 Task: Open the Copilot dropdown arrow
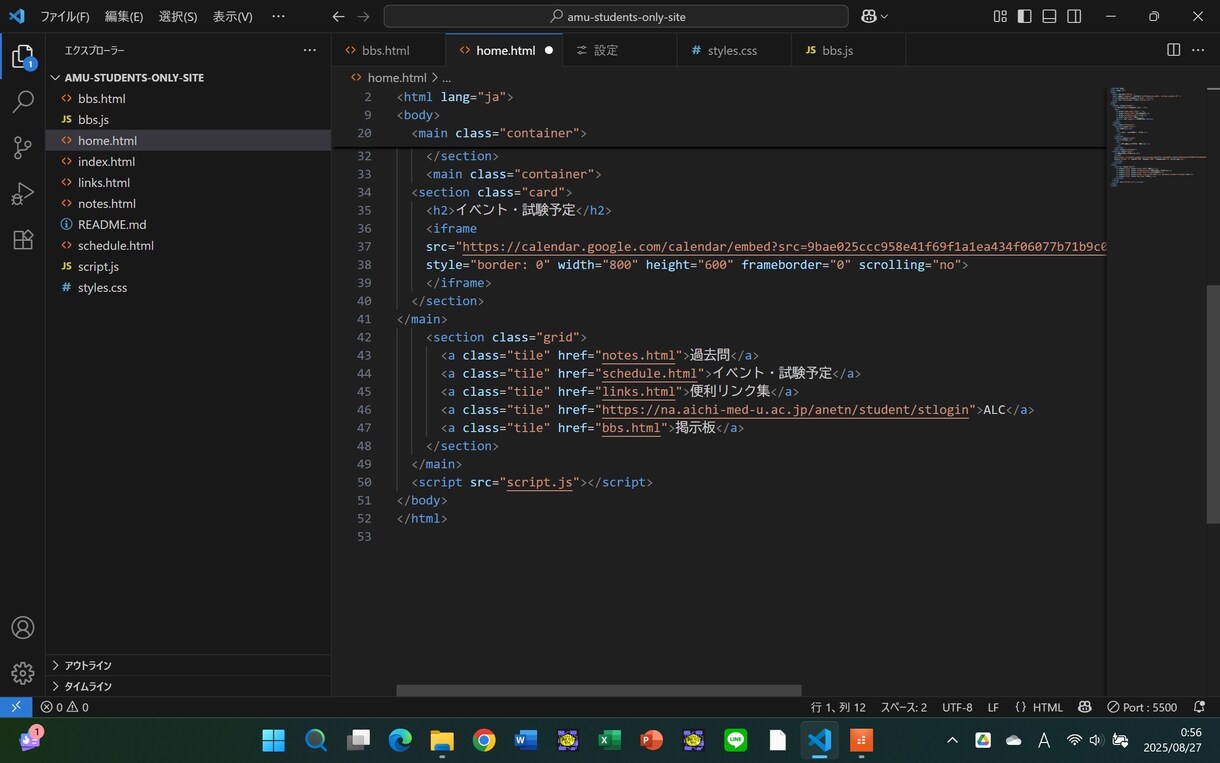pos(885,16)
